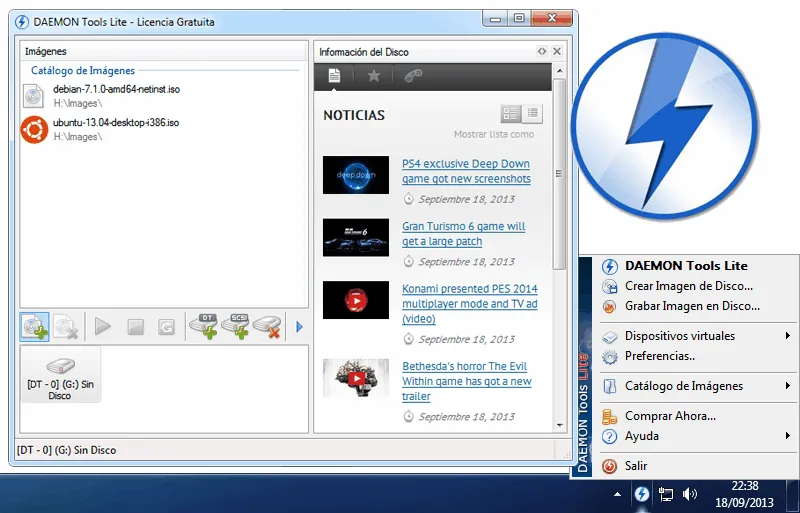Expand the toolbar overflow blue arrow
The width and height of the screenshot is (800, 513).
pyautogui.click(x=298, y=326)
